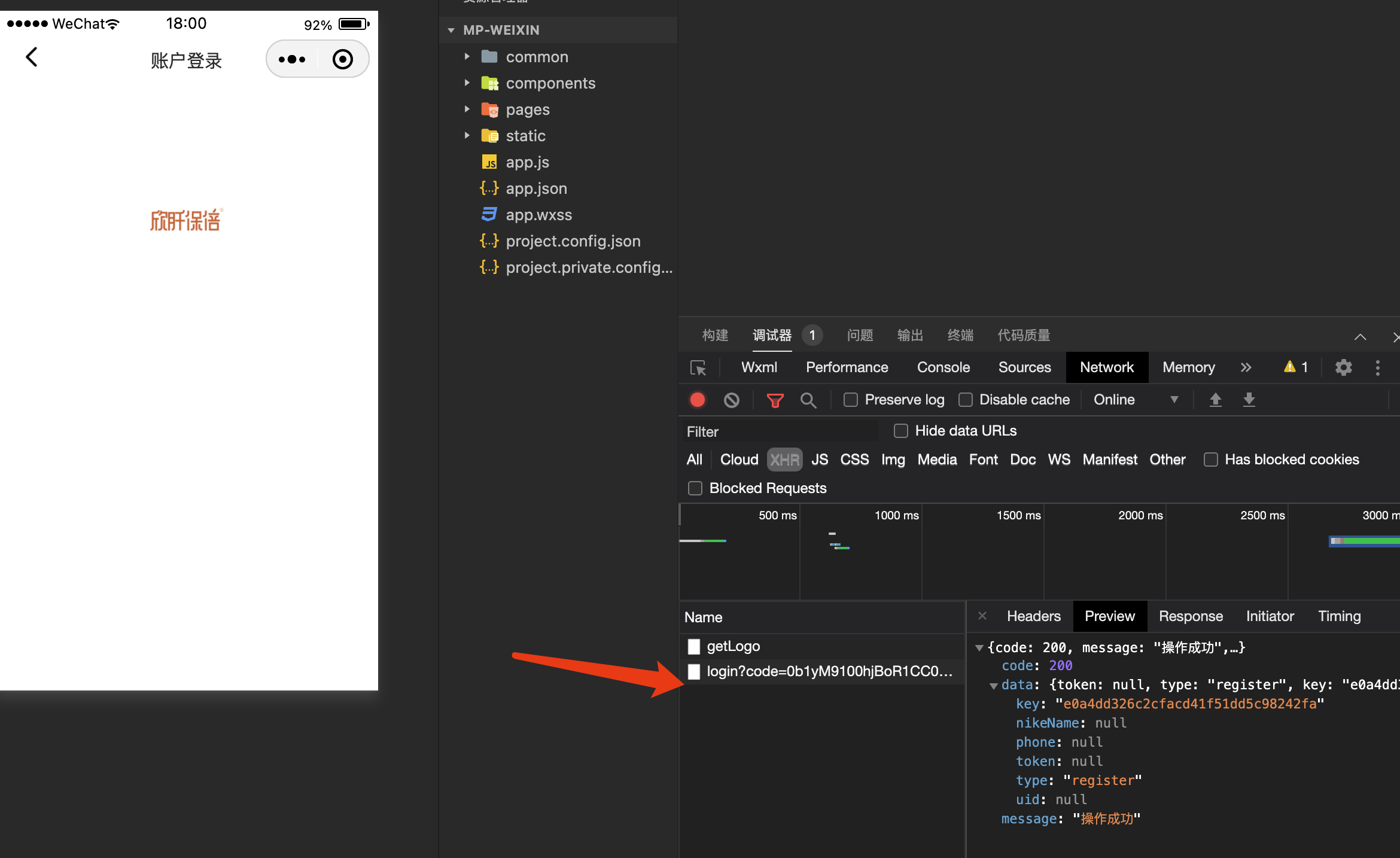Expand the common folder
This screenshot has width=1400, height=858.
467,57
